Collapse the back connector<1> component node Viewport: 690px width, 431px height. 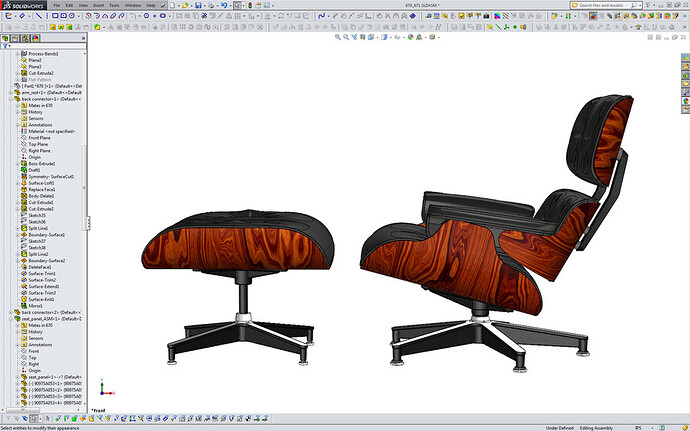(11, 99)
